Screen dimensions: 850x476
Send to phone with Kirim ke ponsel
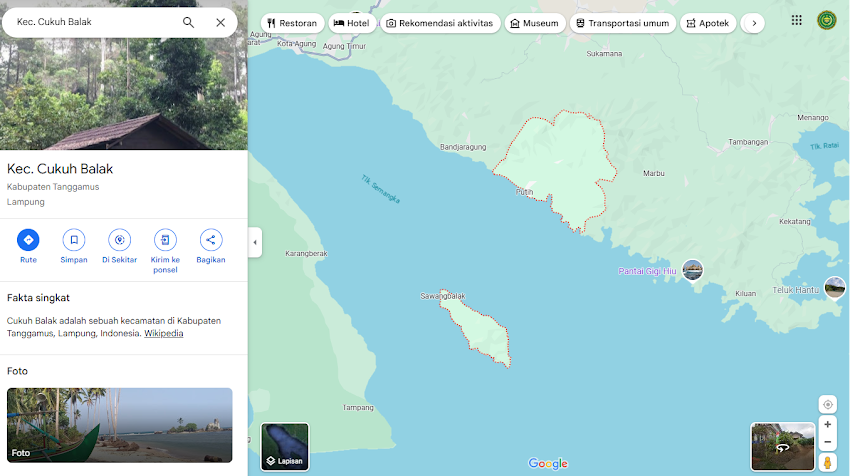[165, 240]
